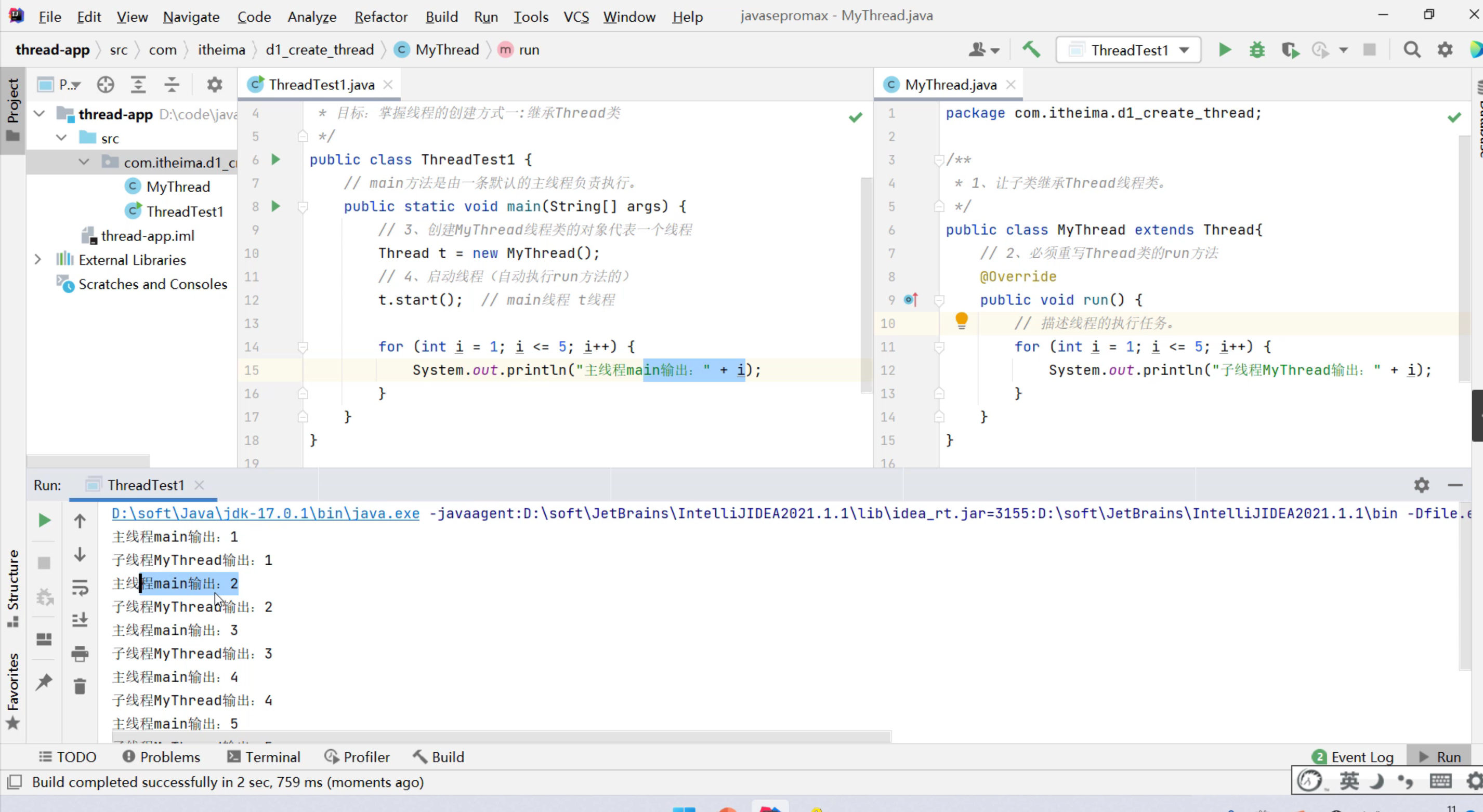Open the dropdown arrow beside profile icon
1483x812 pixels.
tap(1343, 50)
